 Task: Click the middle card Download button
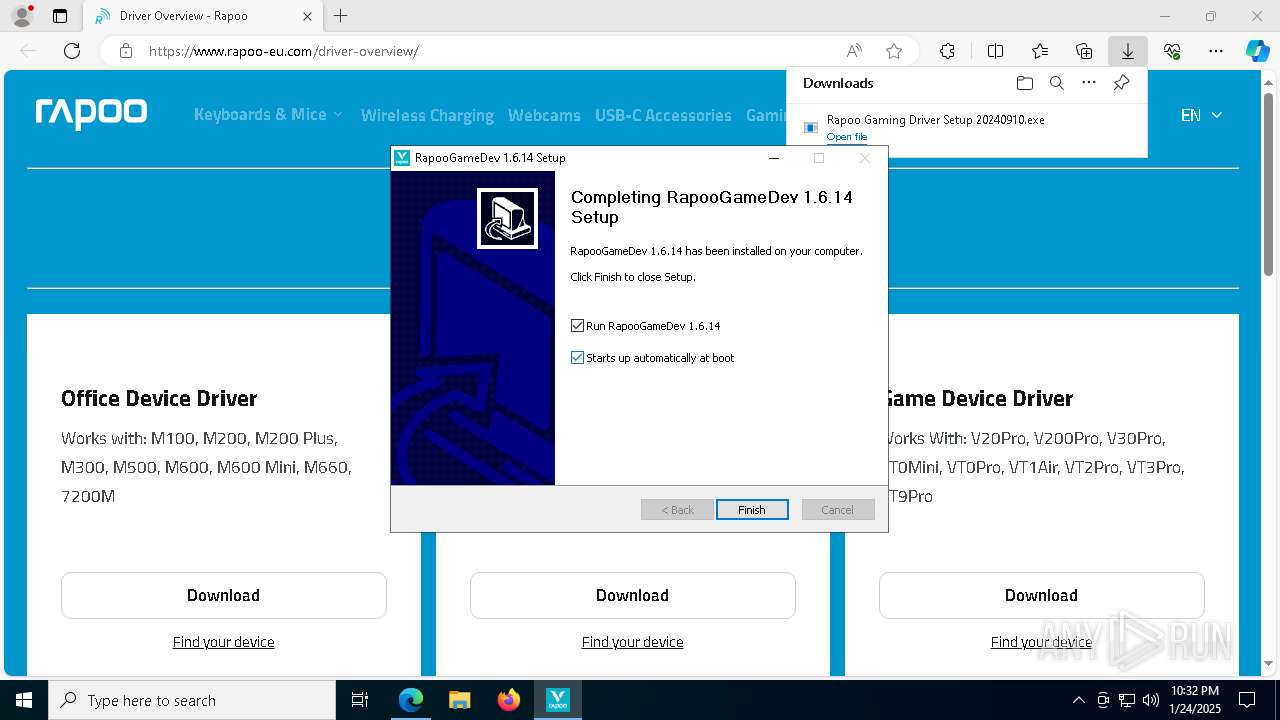click(633, 595)
